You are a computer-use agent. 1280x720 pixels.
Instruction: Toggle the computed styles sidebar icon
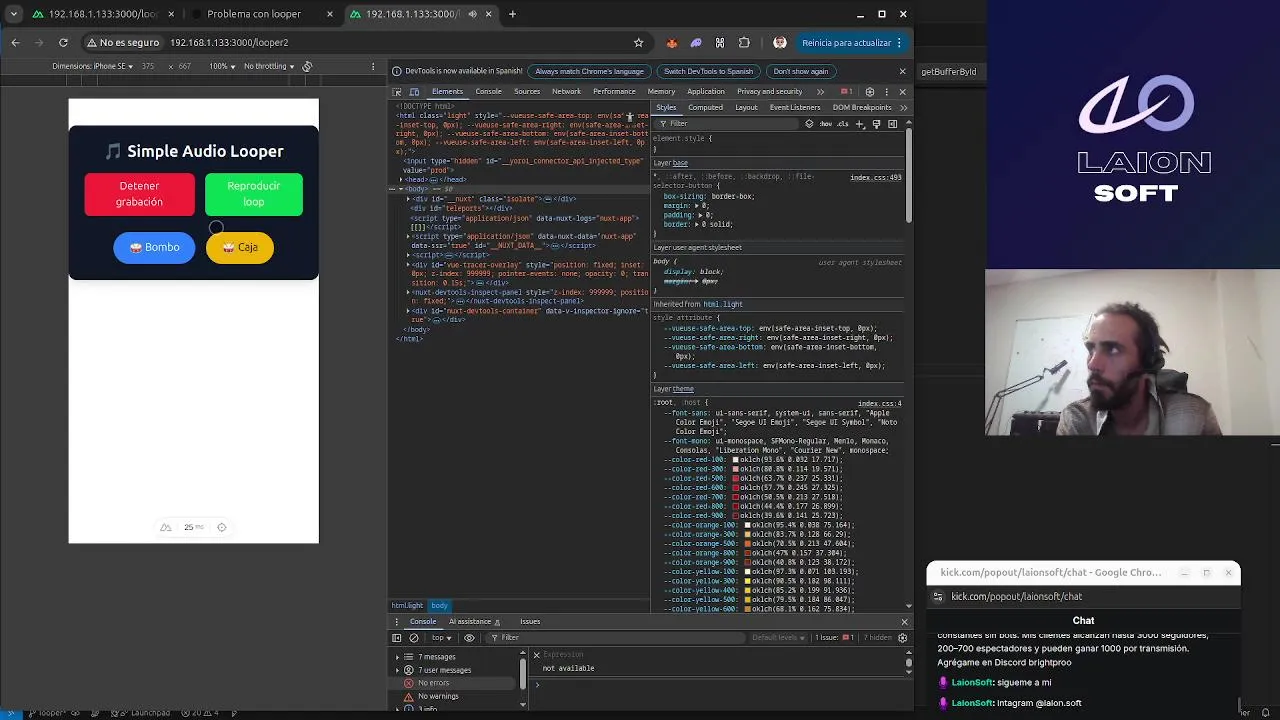tap(892, 124)
